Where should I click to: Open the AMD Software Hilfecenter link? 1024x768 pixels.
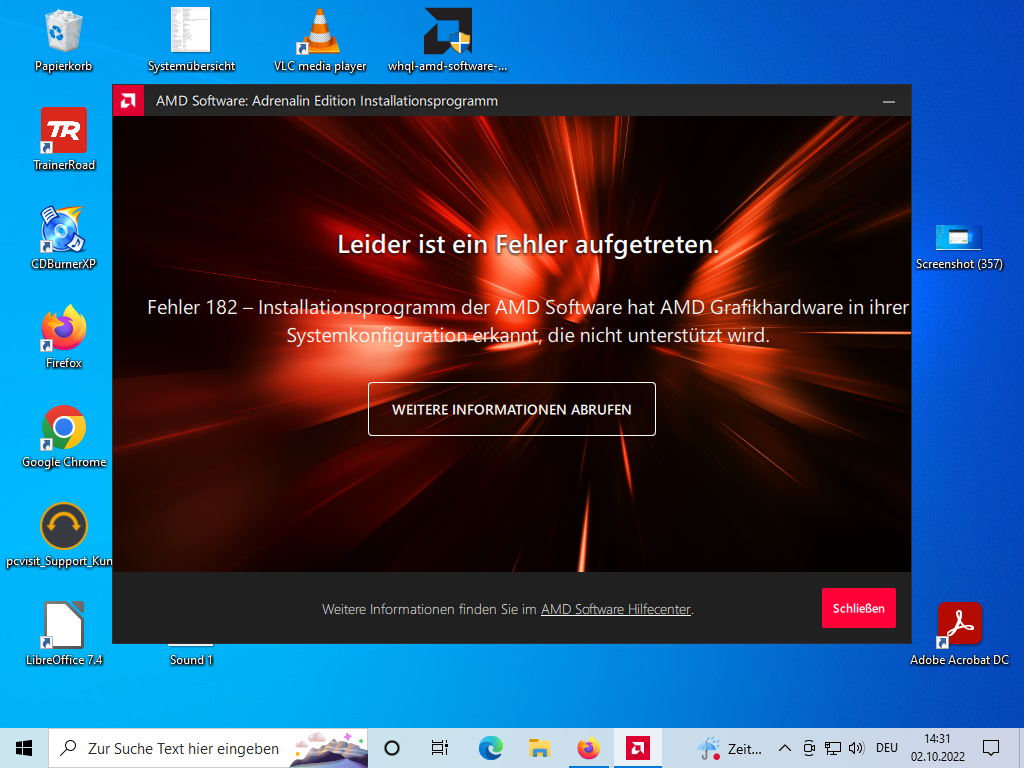[x=615, y=609]
